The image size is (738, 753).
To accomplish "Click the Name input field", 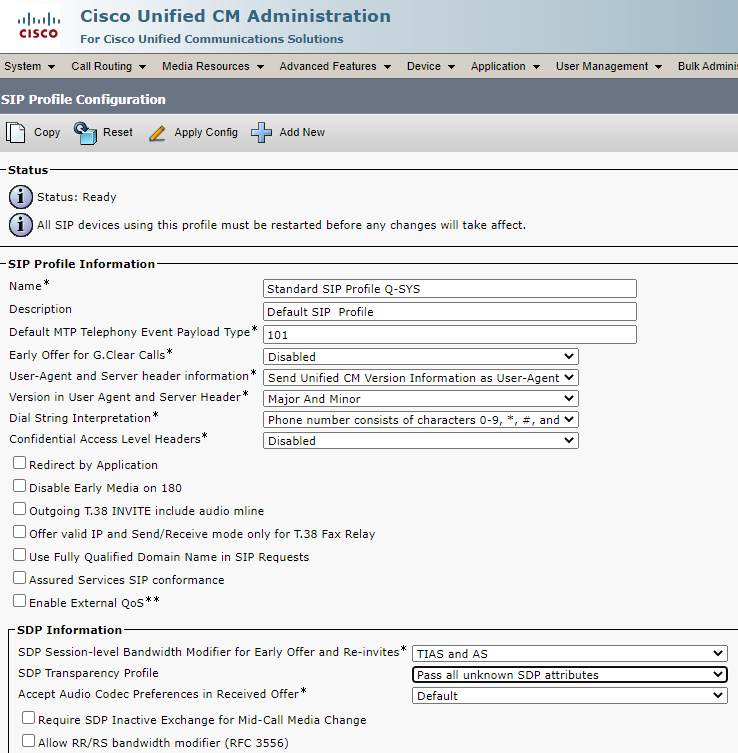I will coord(449,289).
